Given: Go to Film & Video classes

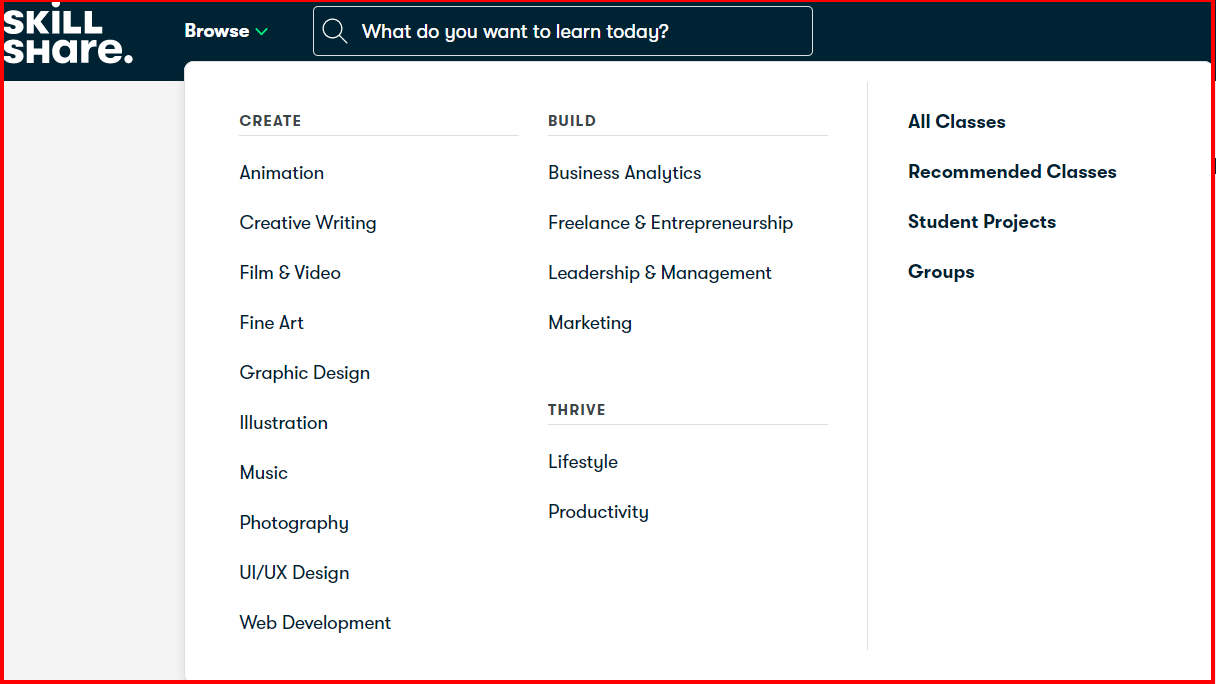Looking at the screenshot, I should point(290,273).
